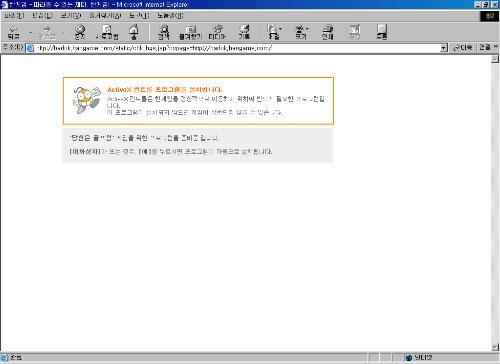
Task: Click the Mail toolbar icon
Action: point(273,32)
